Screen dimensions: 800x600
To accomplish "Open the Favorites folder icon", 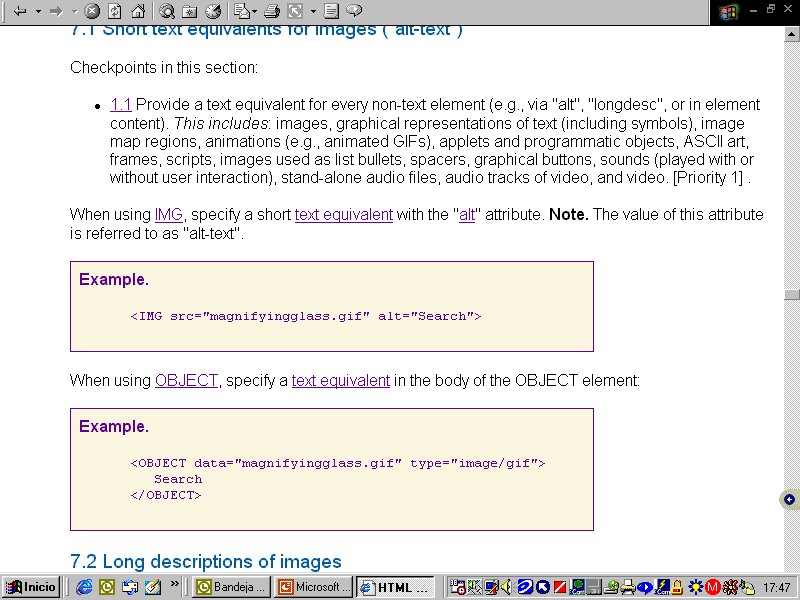I will [x=190, y=12].
